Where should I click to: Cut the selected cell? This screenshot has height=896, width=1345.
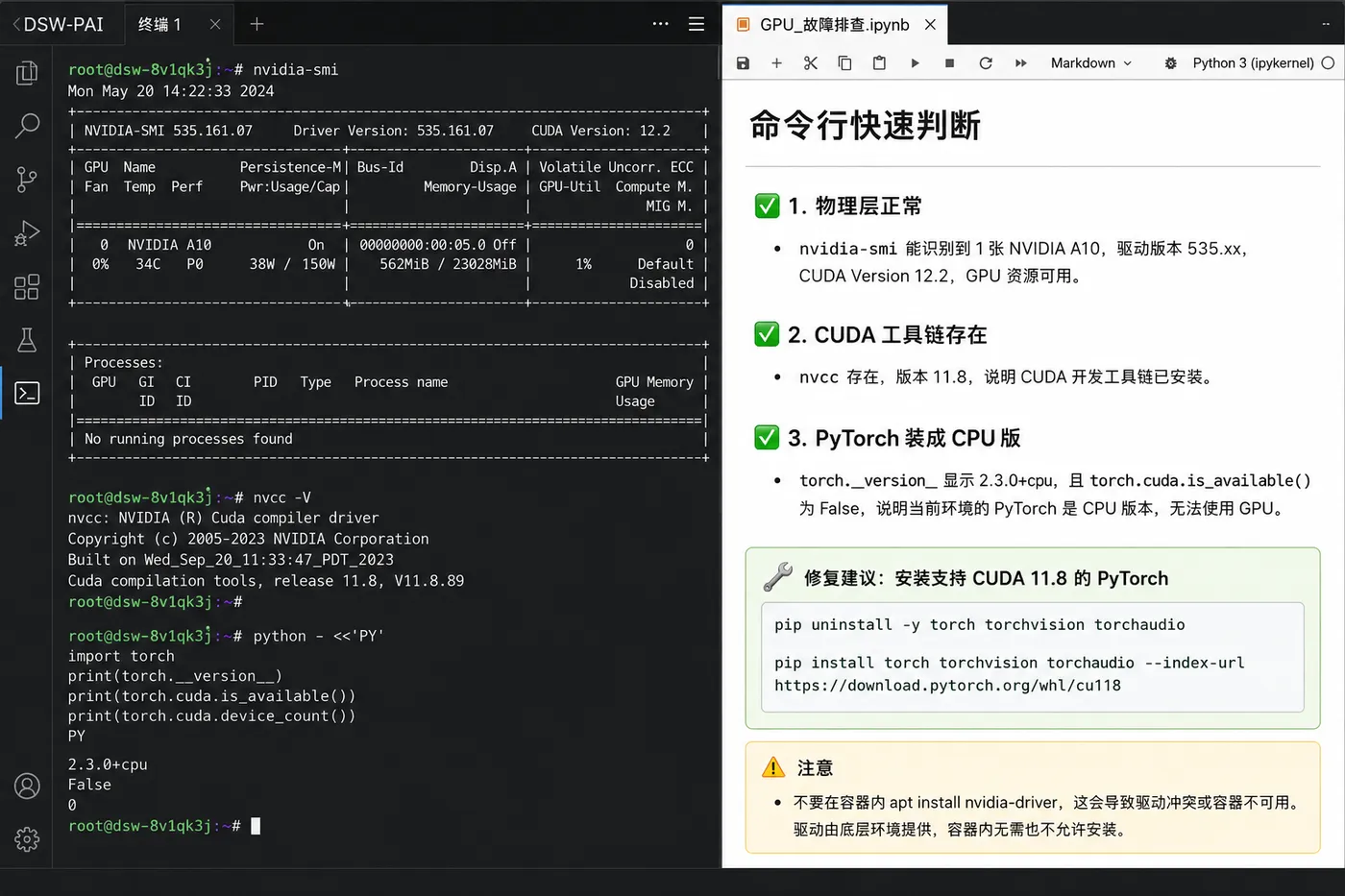811,63
